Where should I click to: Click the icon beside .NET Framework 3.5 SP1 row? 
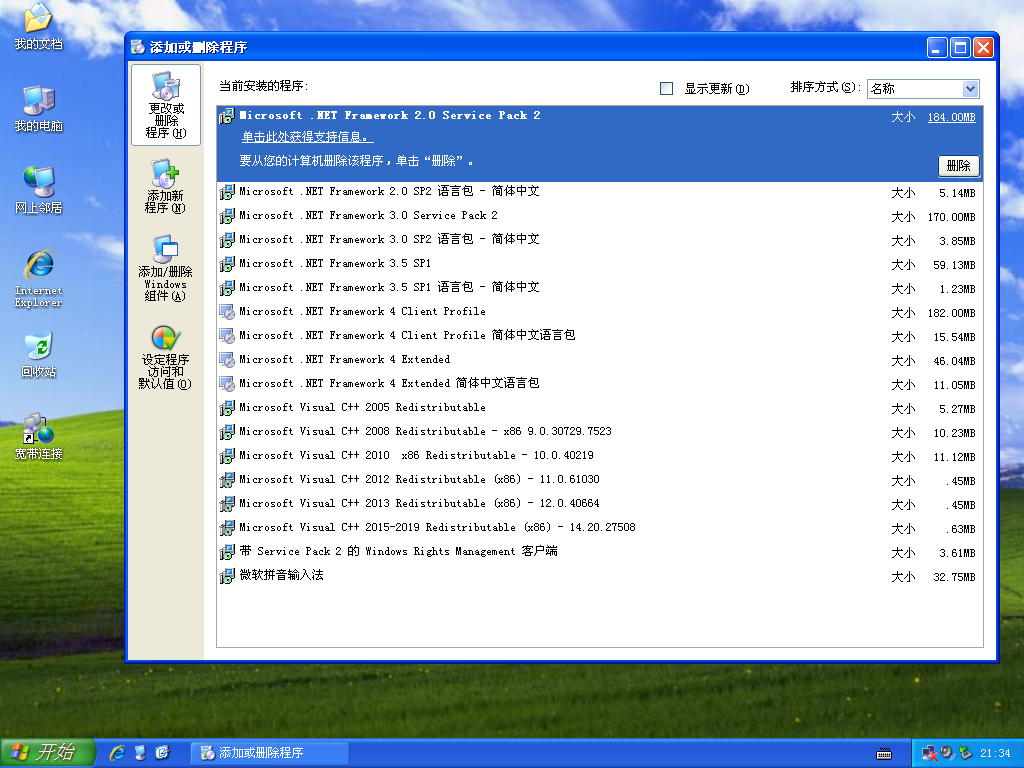(x=227, y=264)
